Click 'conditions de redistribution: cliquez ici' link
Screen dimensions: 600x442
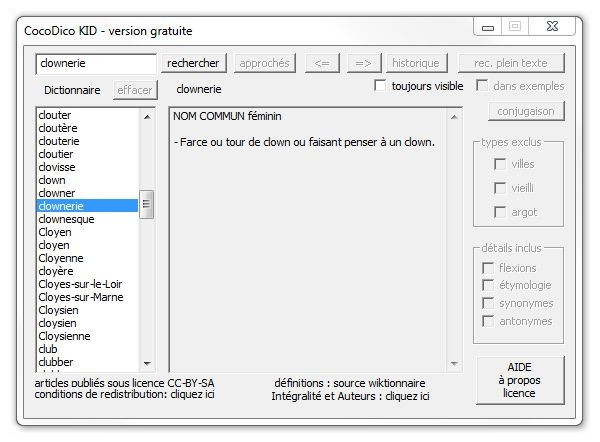click(x=124, y=394)
